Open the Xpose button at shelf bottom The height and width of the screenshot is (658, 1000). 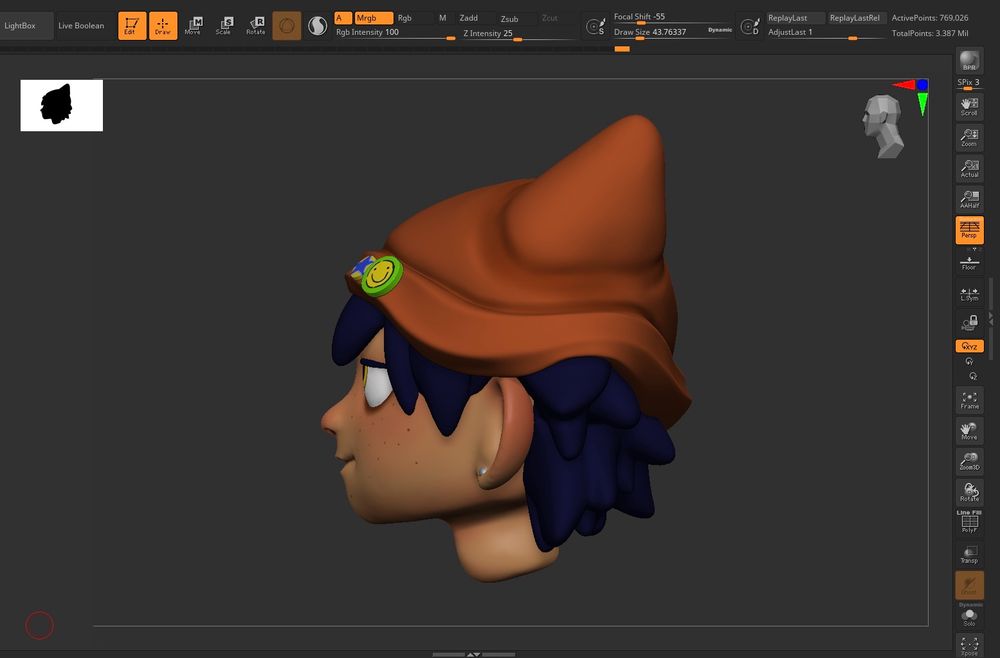click(x=969, y=645)
